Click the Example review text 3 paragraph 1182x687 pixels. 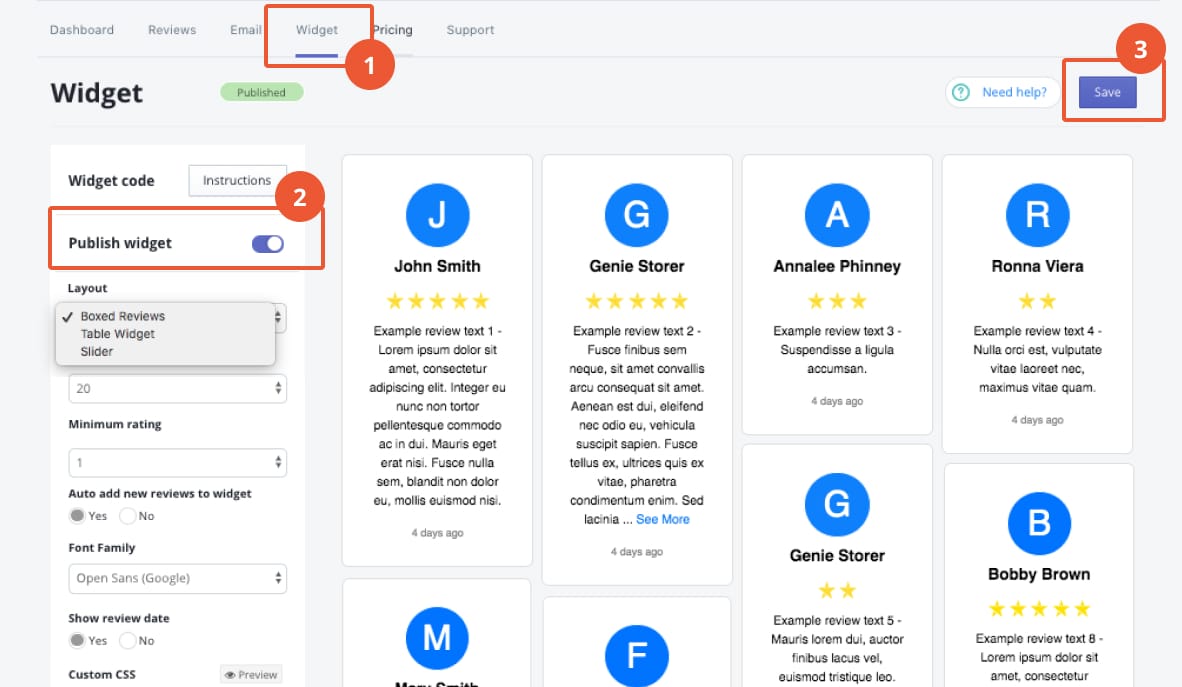(x=837, y=350)
